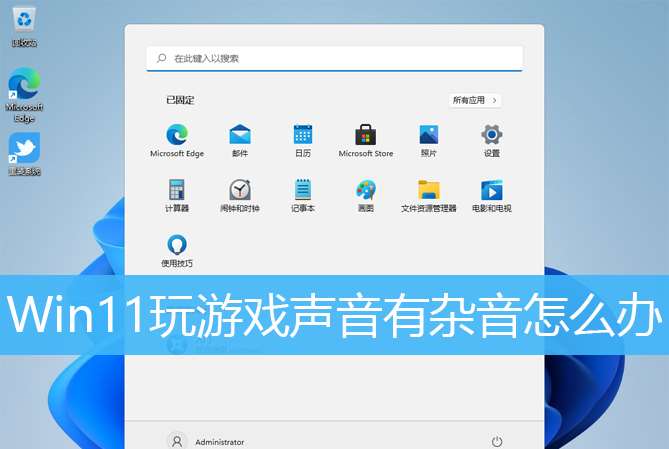Launch the Paint (画图) app
Viewport: 669px width, 449px height.
tap(366, 195)
